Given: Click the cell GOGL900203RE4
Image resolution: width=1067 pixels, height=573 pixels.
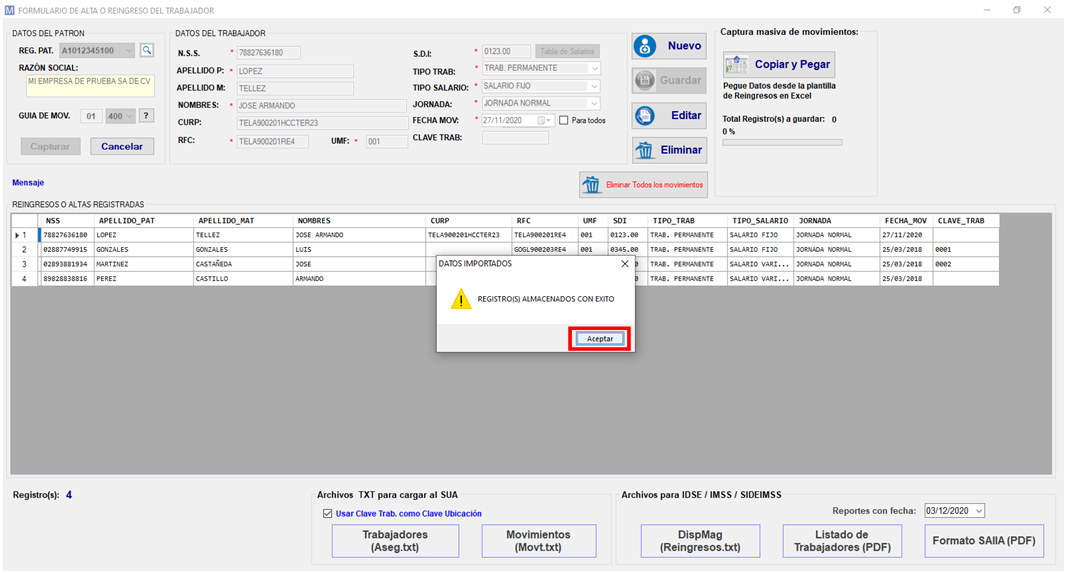Looking at the screenshot, I should point(545,250).
